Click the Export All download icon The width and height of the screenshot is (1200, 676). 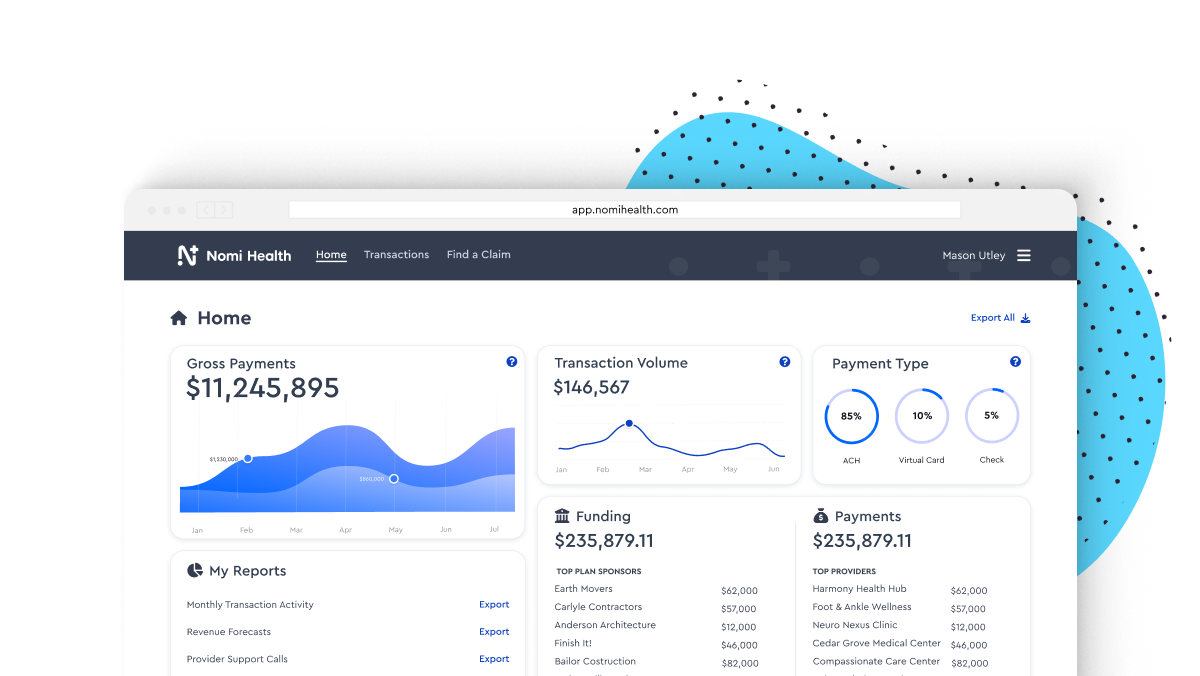pyautogui.click(x=1025, y=318)
